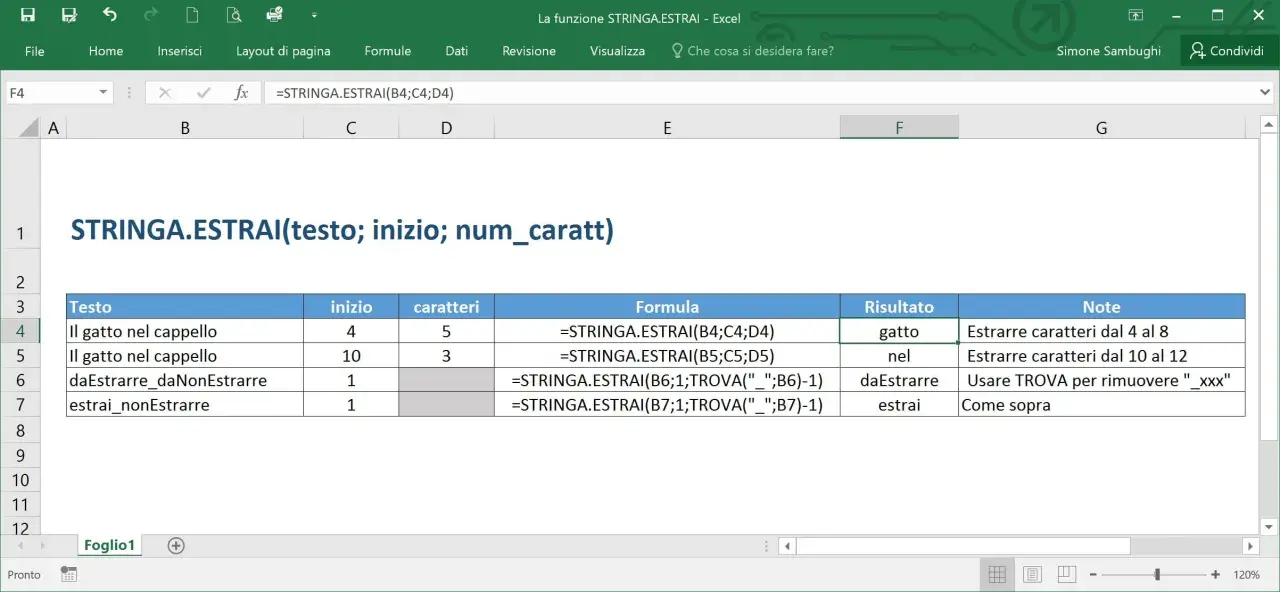Select the Foglio1 sheet tab
This screenshot has height=592, width=1280.
click(x=109, y=545)
